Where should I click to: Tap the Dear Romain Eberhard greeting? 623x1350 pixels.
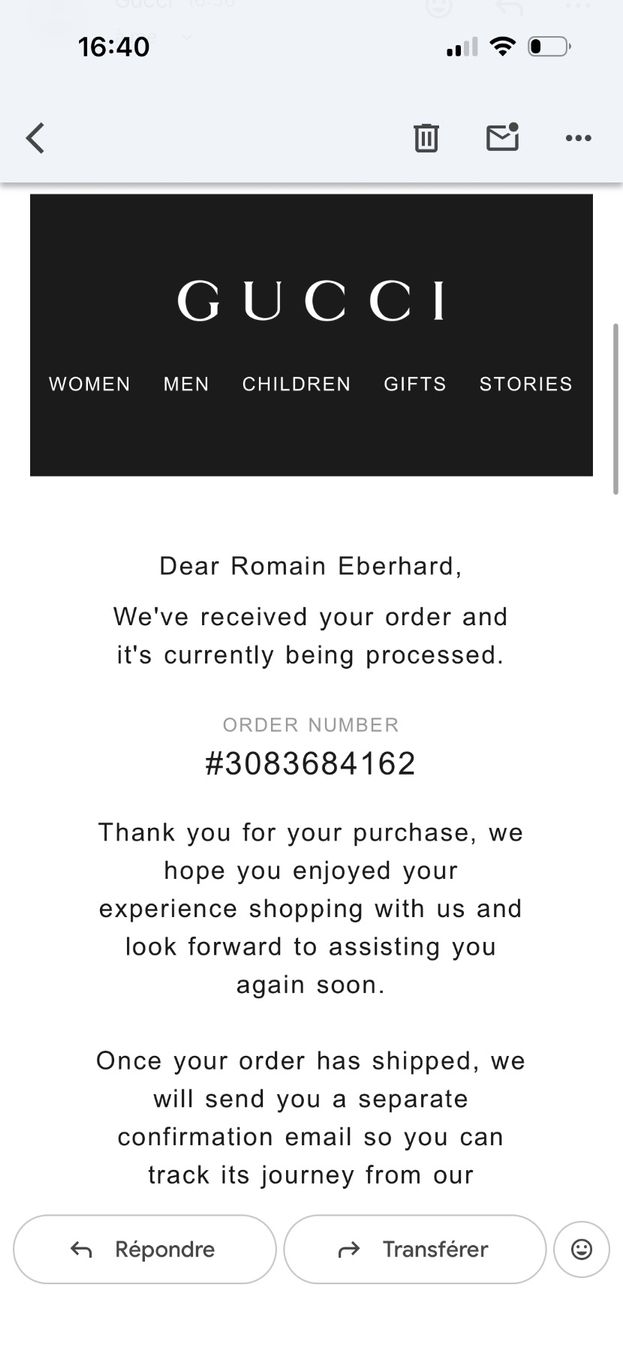point(311,566)
